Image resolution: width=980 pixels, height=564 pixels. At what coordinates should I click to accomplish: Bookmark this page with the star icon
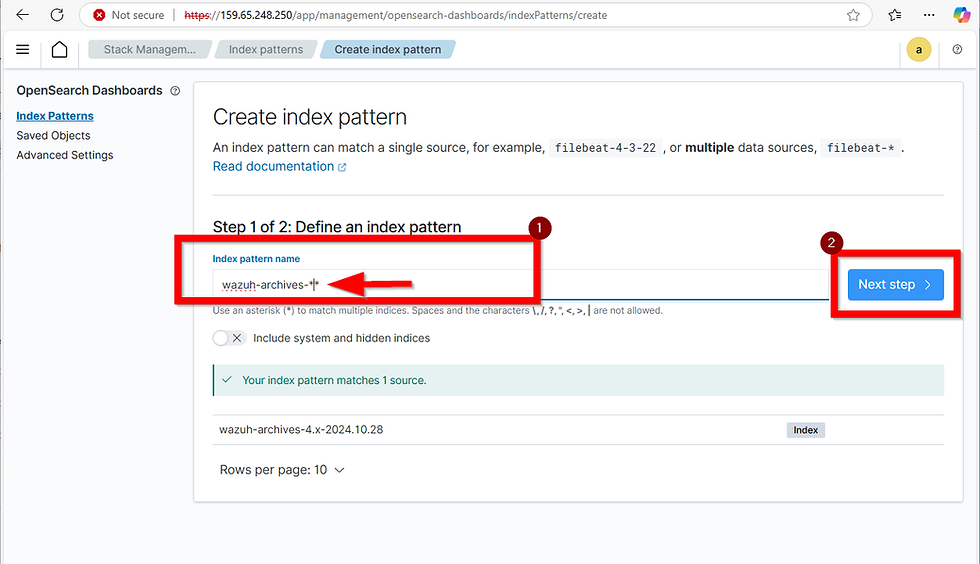click(x=853, y=15)
